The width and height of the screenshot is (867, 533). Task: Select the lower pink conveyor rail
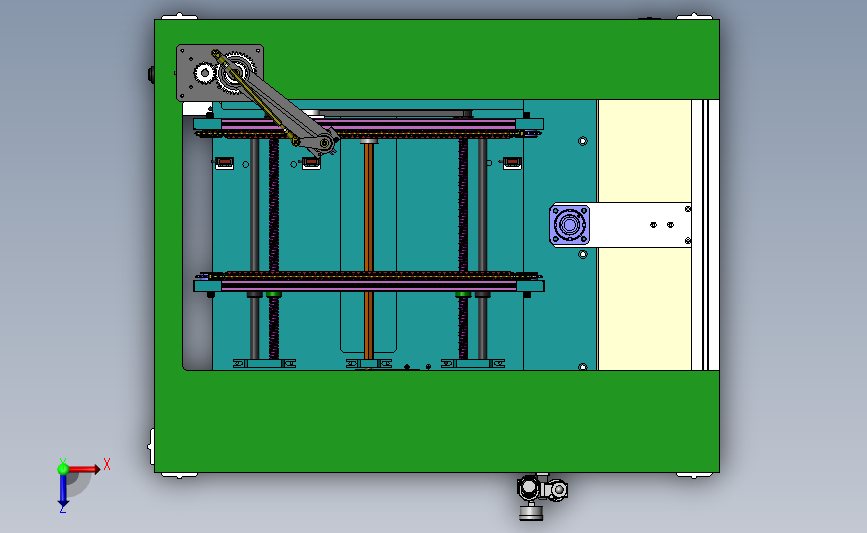click(x=368, y=285)
